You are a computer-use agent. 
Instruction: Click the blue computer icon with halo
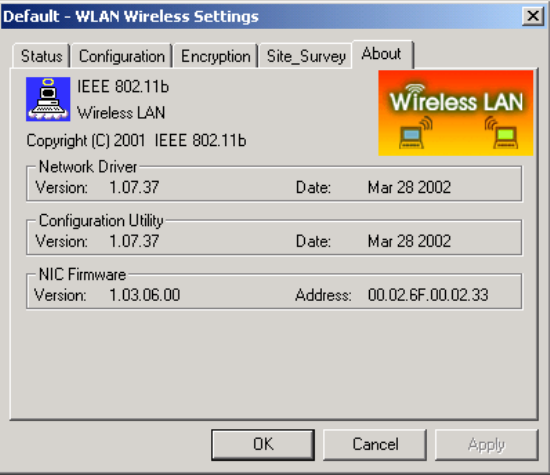48,99
